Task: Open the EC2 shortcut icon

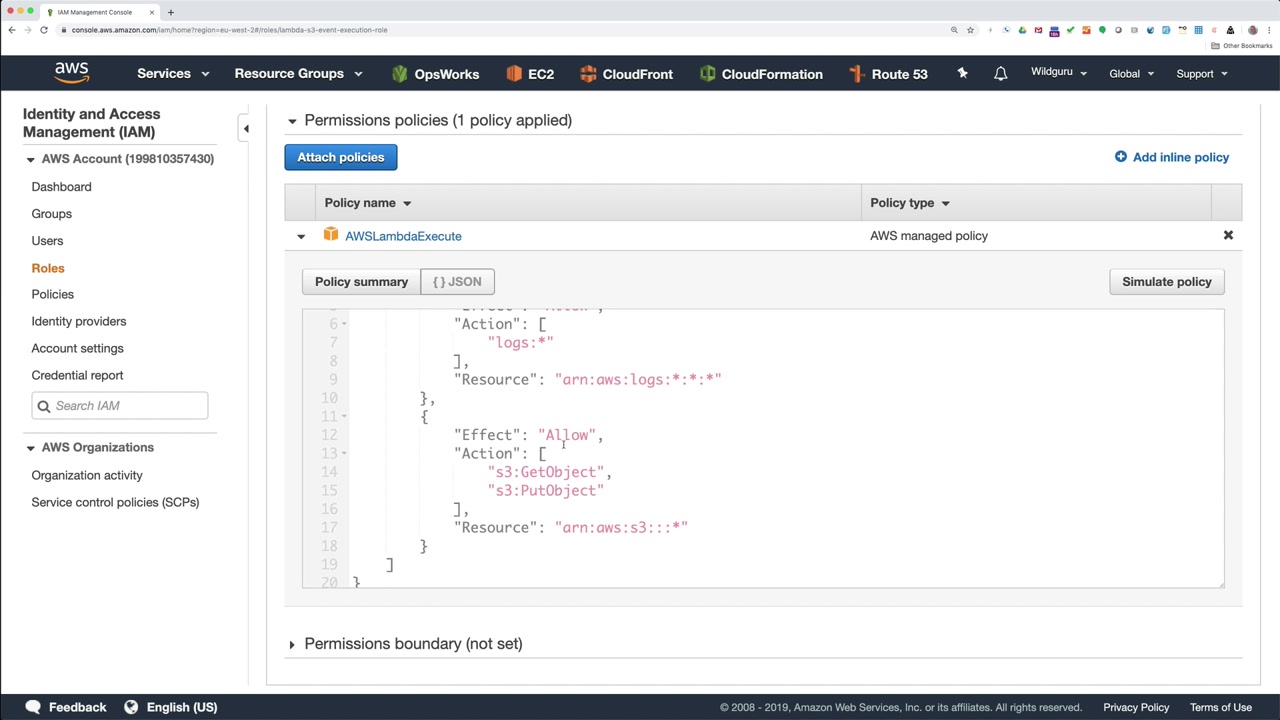Action: 514,74
